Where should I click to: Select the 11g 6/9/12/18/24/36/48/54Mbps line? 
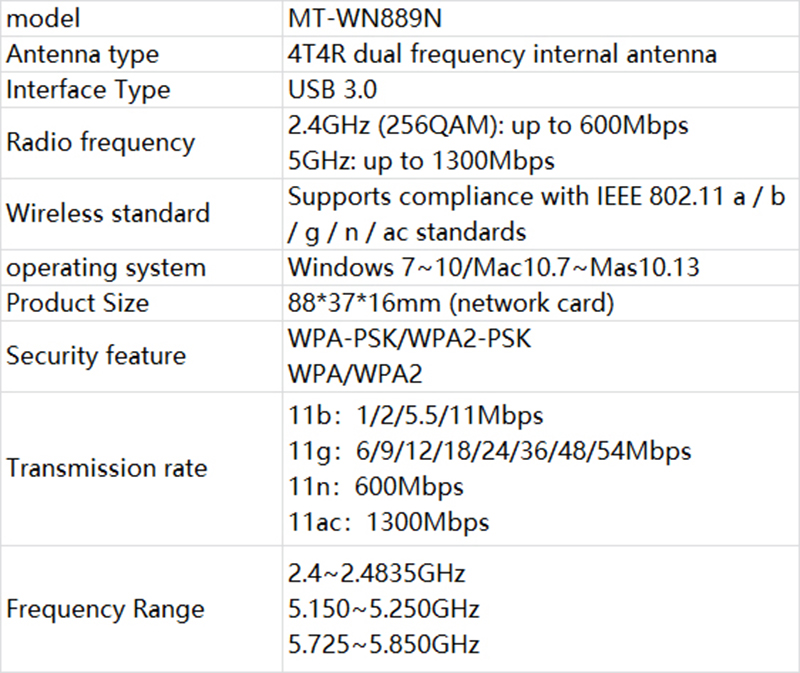tap(489, 450)
